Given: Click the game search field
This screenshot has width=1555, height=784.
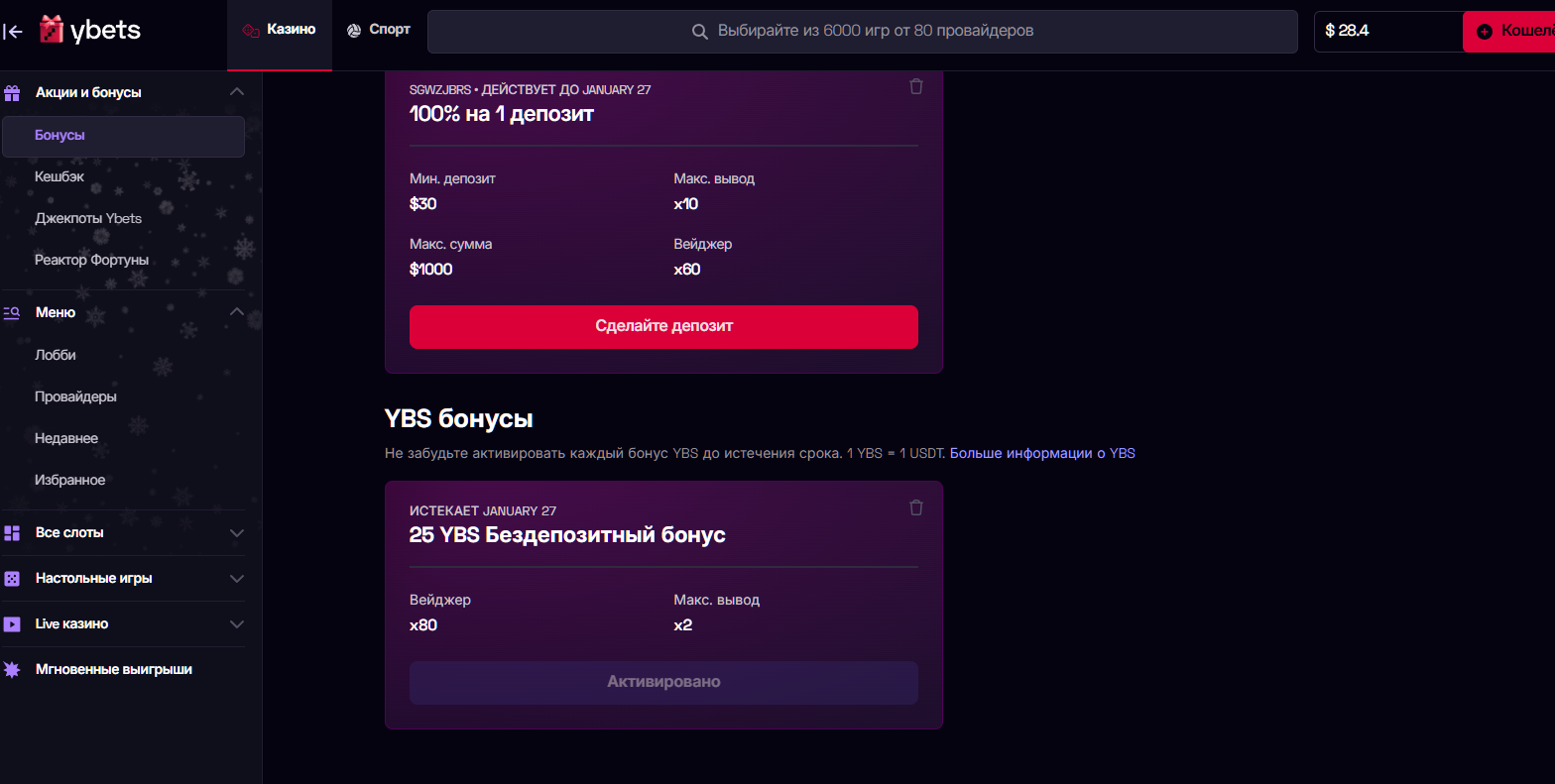Looking at the screenshot, I should point(862,32).
